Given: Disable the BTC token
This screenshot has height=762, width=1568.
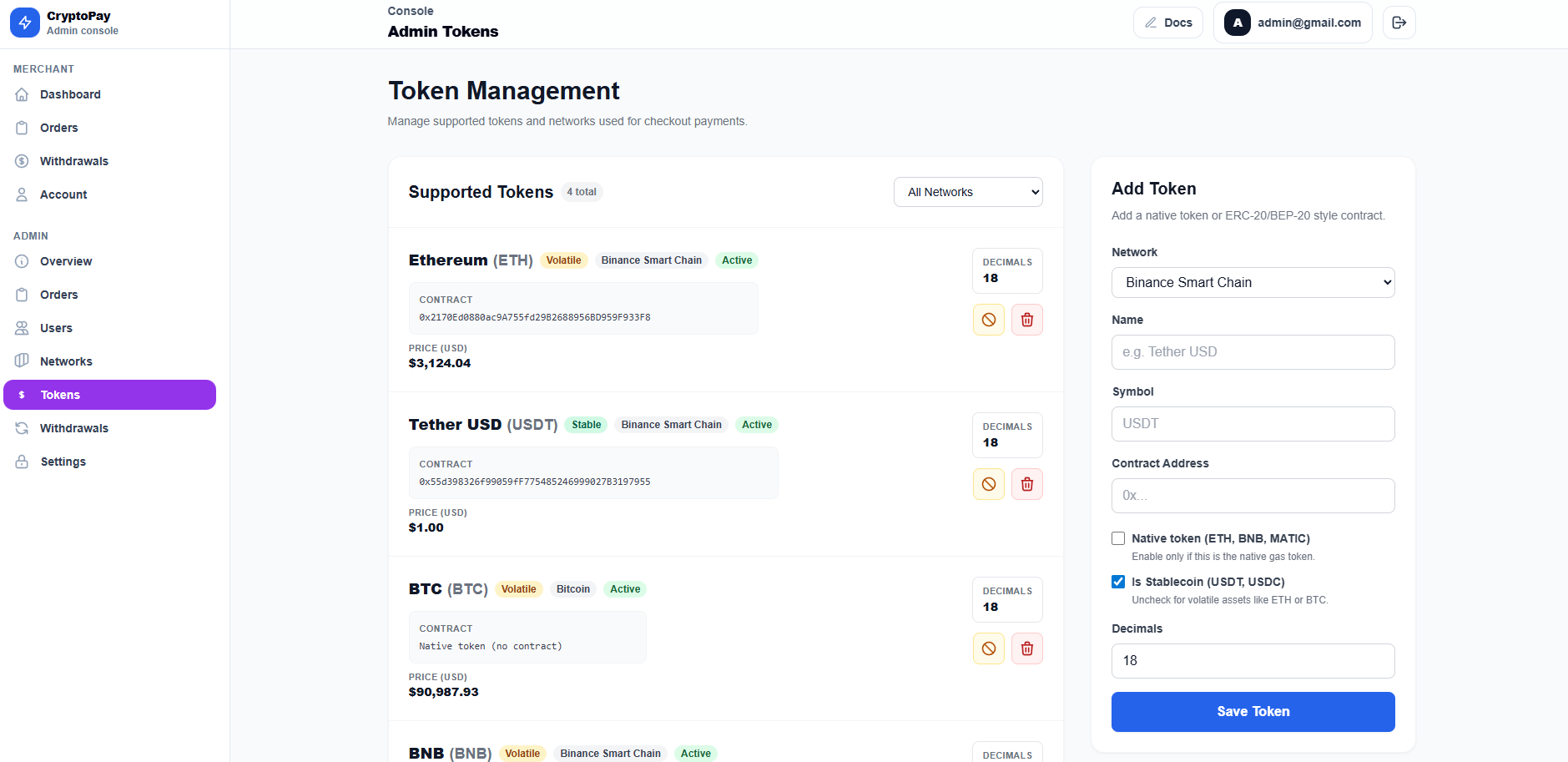Looking at the screenshot, I should [988, 648].
